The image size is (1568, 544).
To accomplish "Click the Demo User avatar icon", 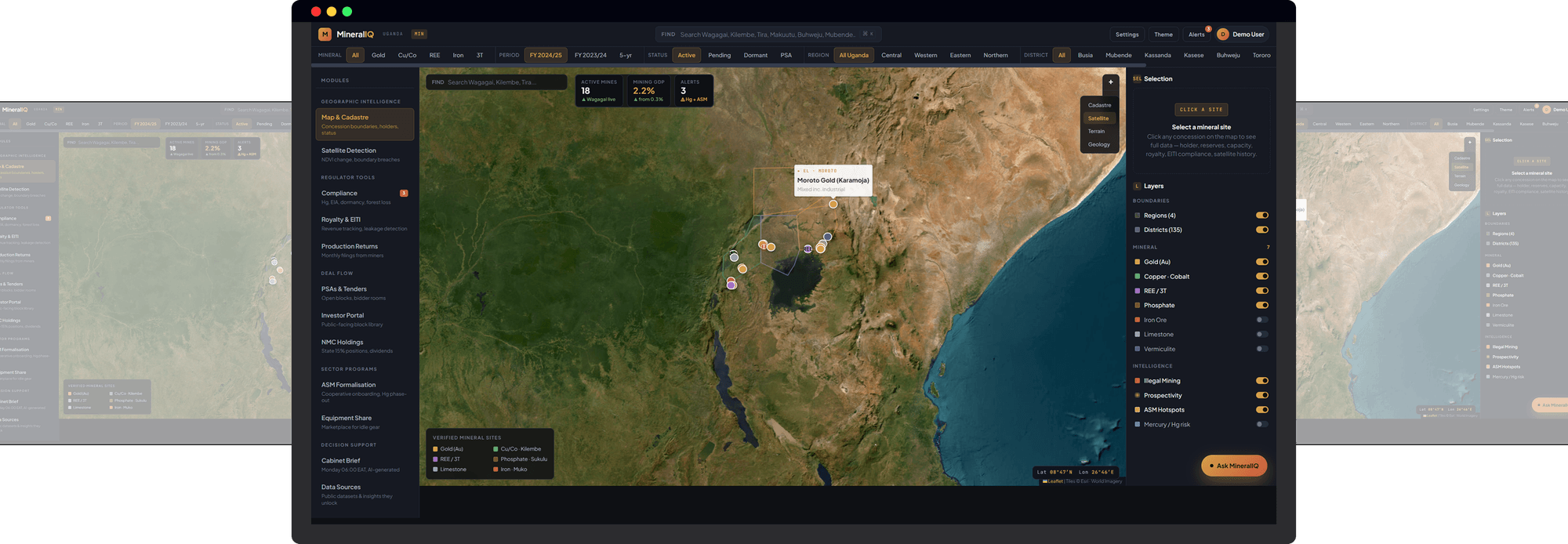I will click(x=1222, y=34).
